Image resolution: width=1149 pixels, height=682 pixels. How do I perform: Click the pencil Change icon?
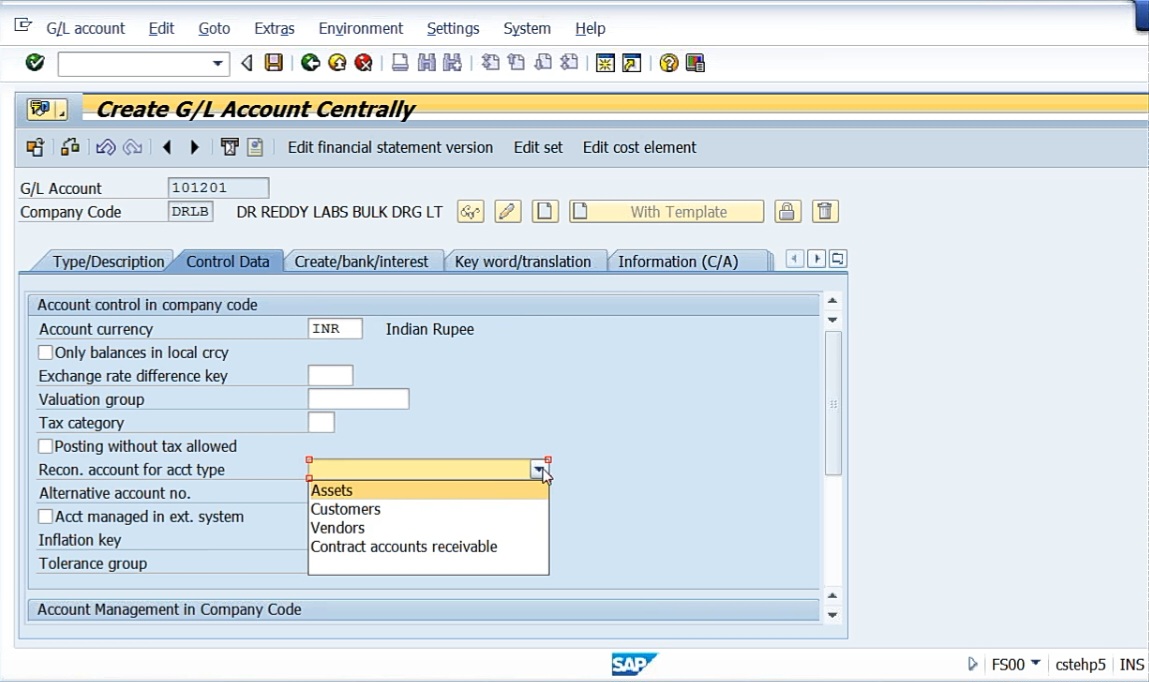pos(507,212)
